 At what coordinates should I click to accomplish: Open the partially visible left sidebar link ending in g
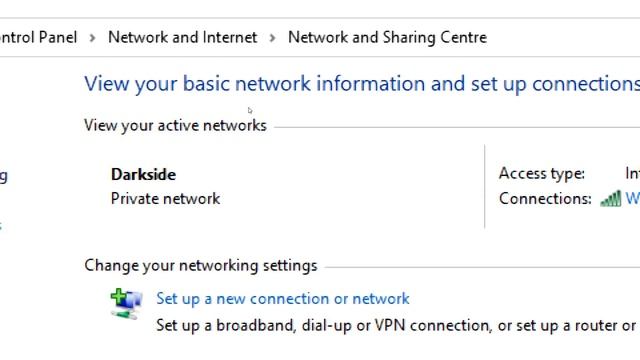[3, 176]
